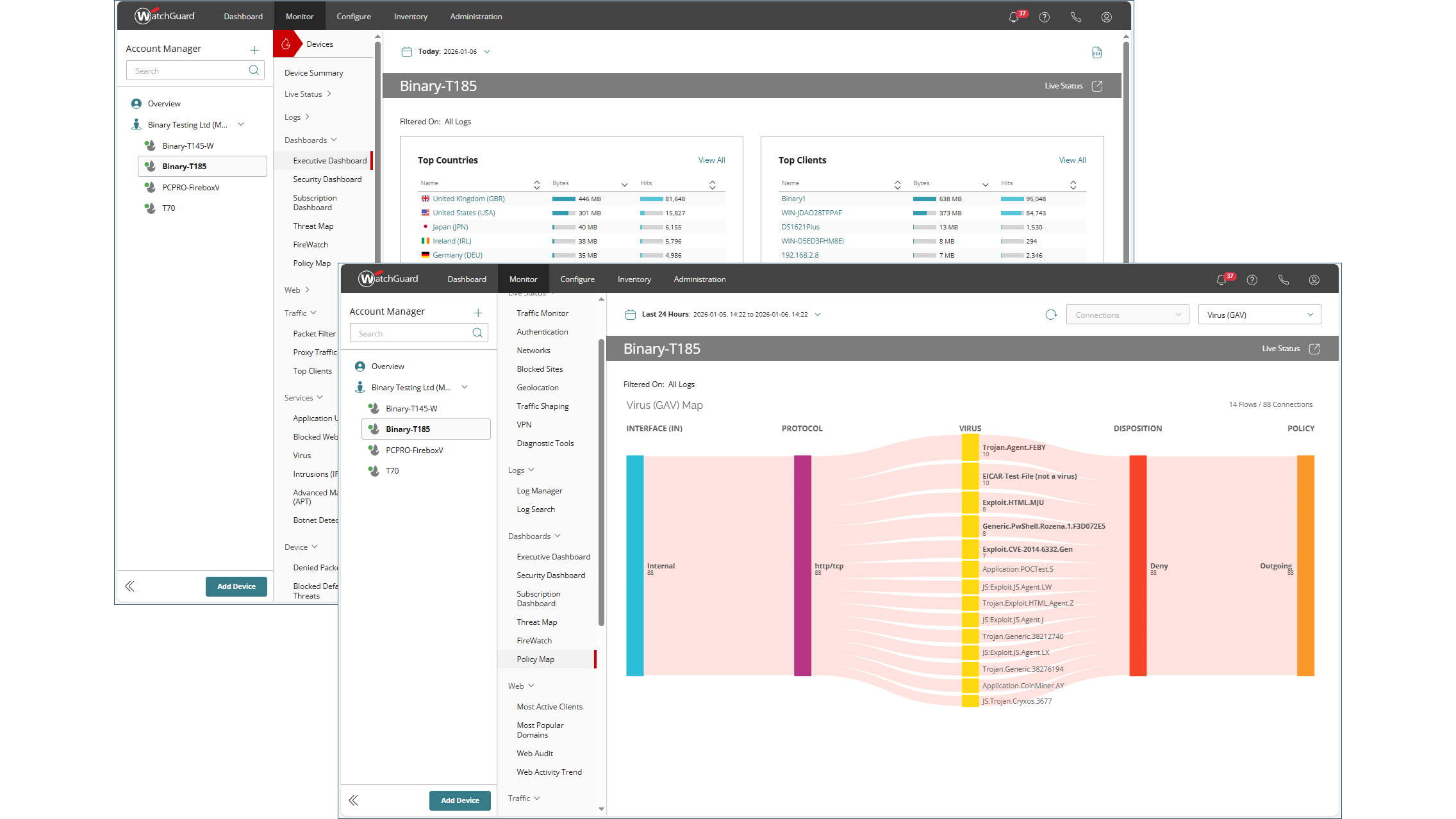Select the PCPRO-FireboxV device
The height and width of the screenshot is (819, 1456).
click(414, 451)
